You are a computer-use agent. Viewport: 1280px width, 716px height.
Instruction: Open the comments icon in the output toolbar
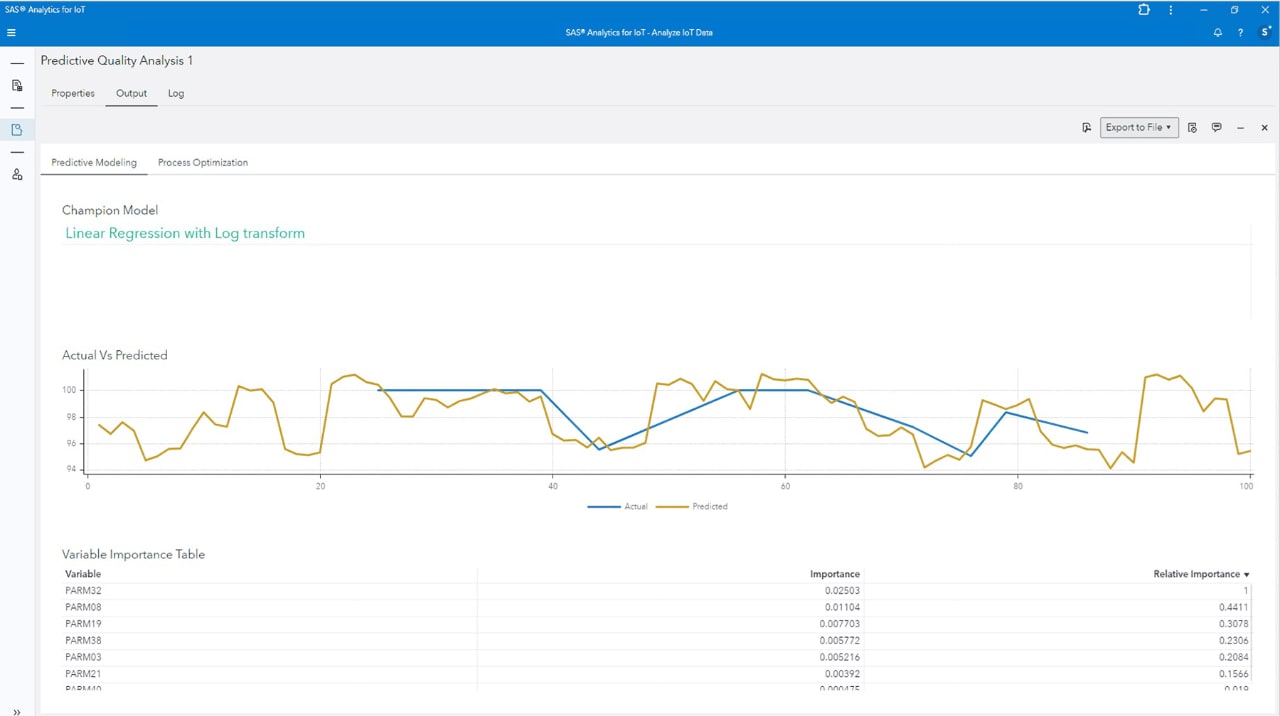click(1216, 127)
